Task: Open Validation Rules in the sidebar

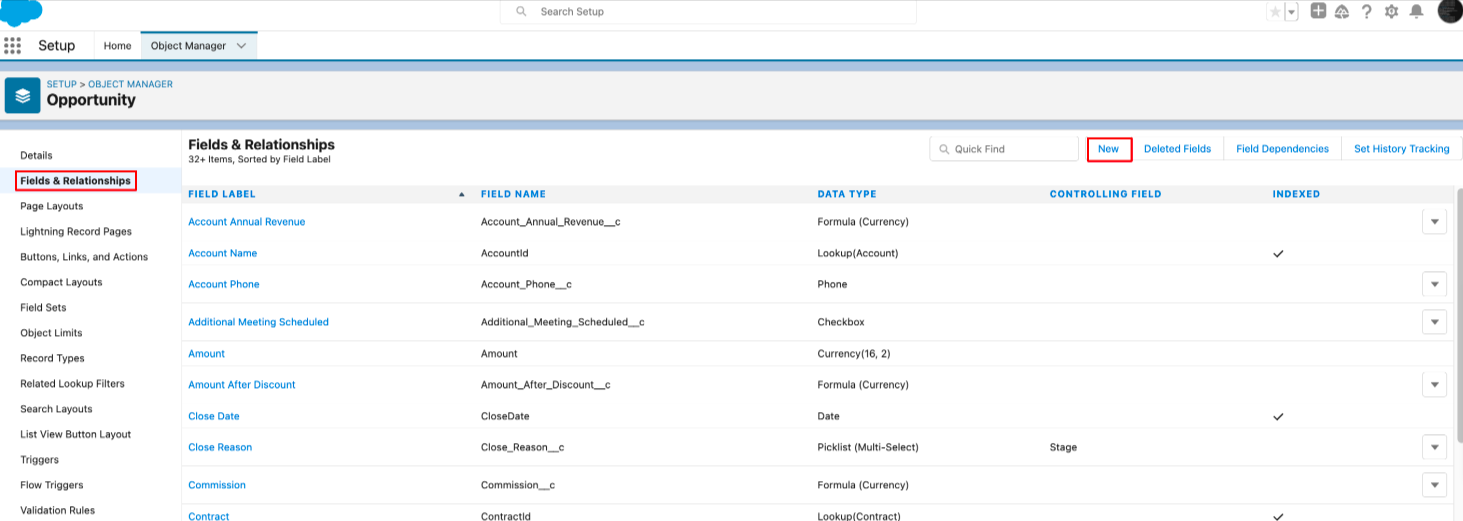Action: pyautogui.click(x=57, y=510)
